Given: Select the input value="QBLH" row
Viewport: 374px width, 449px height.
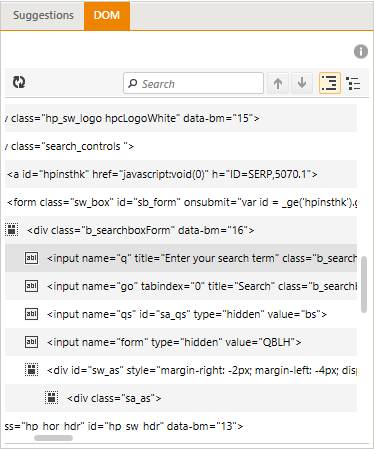Looking at the screenshot, I should [x=181, y=342].
